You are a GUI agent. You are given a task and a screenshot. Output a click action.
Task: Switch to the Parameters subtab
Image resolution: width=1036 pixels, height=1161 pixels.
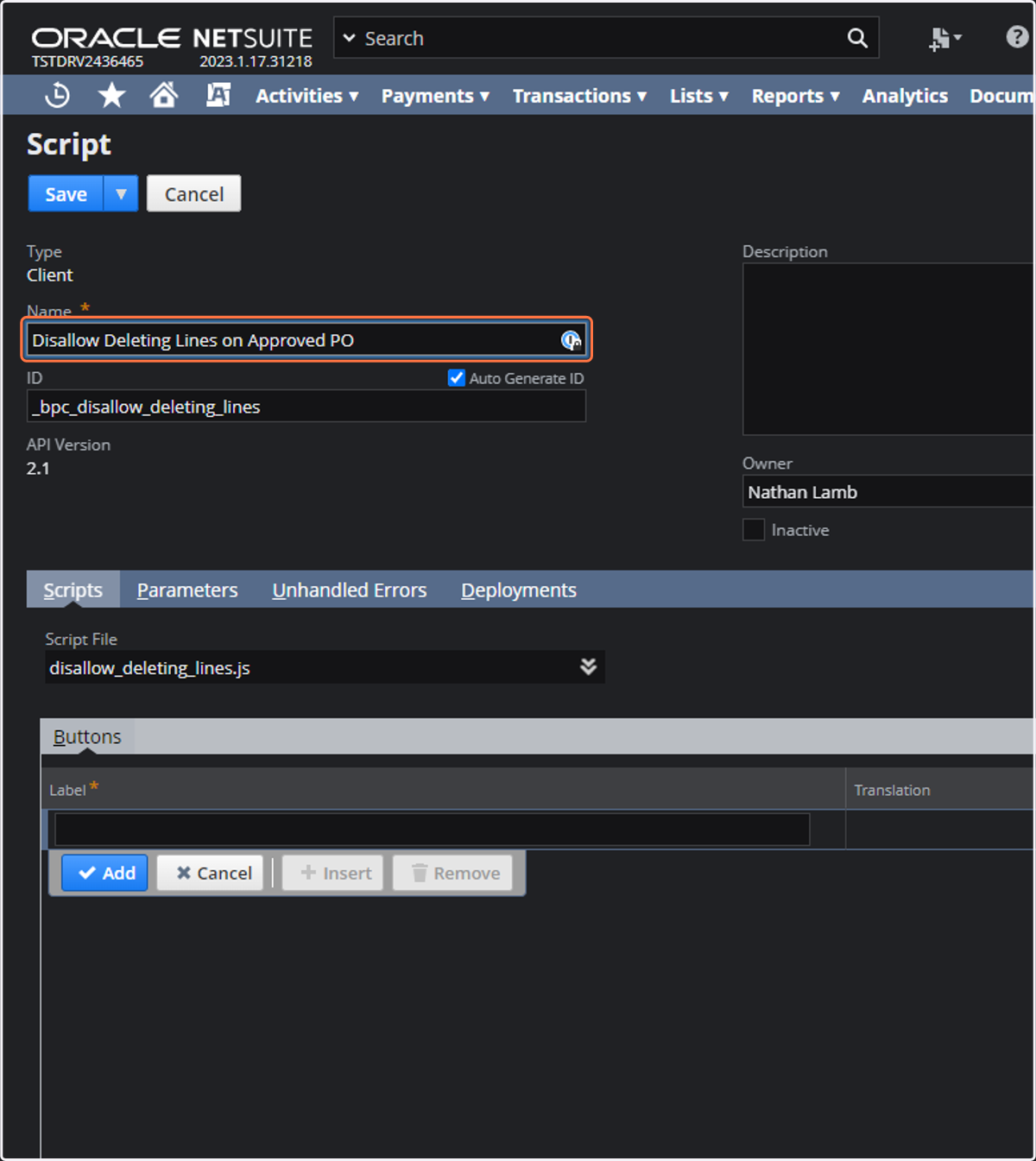pyautogui.click(x=187, y=590)
